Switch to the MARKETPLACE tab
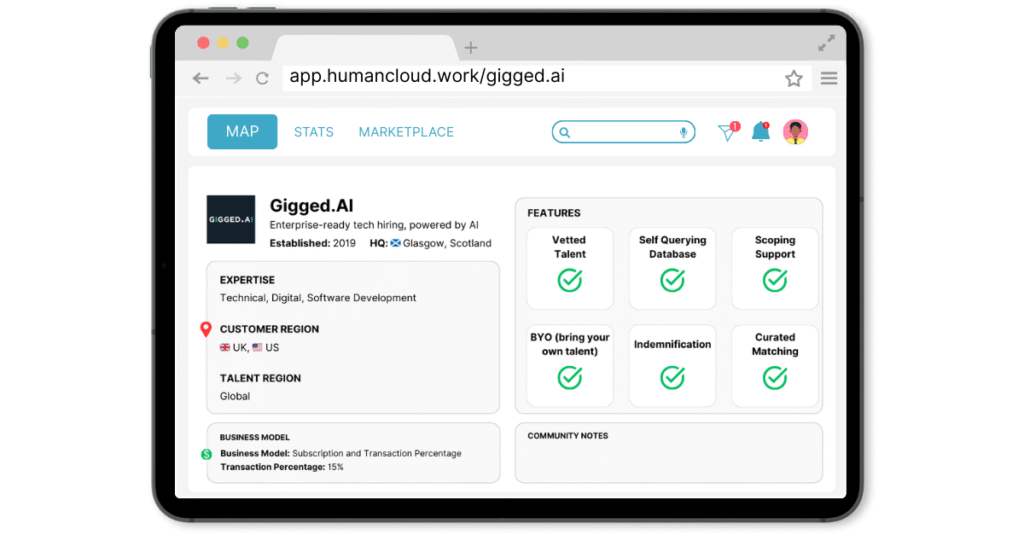The image size is (1024, 535). click(406, 132)
